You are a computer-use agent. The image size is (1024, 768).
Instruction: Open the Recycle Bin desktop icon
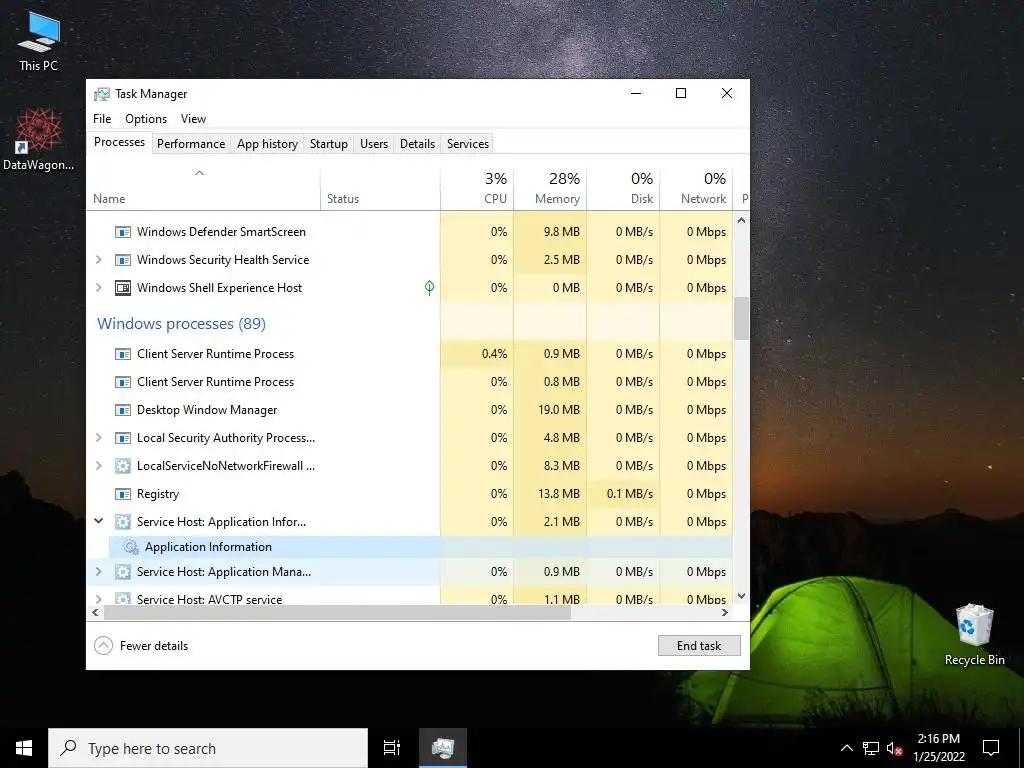[974, 635]
